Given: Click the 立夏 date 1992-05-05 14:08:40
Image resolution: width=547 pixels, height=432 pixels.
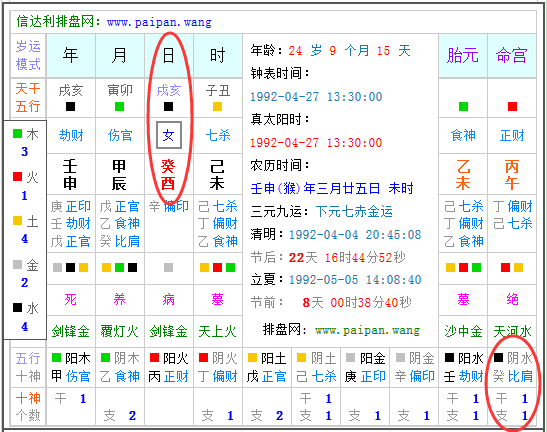Looking at the screenshot, I should coord(355,280).
